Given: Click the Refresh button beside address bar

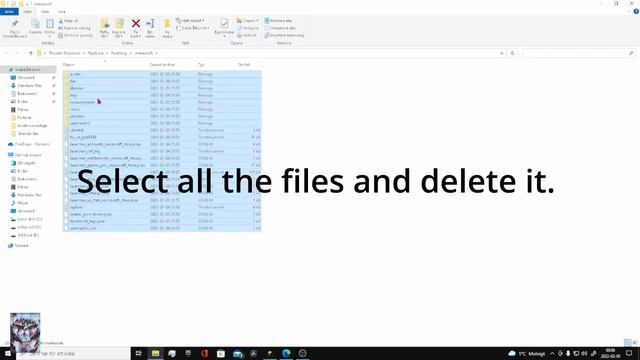Looking at the screenshot, I should click(513, 53).
